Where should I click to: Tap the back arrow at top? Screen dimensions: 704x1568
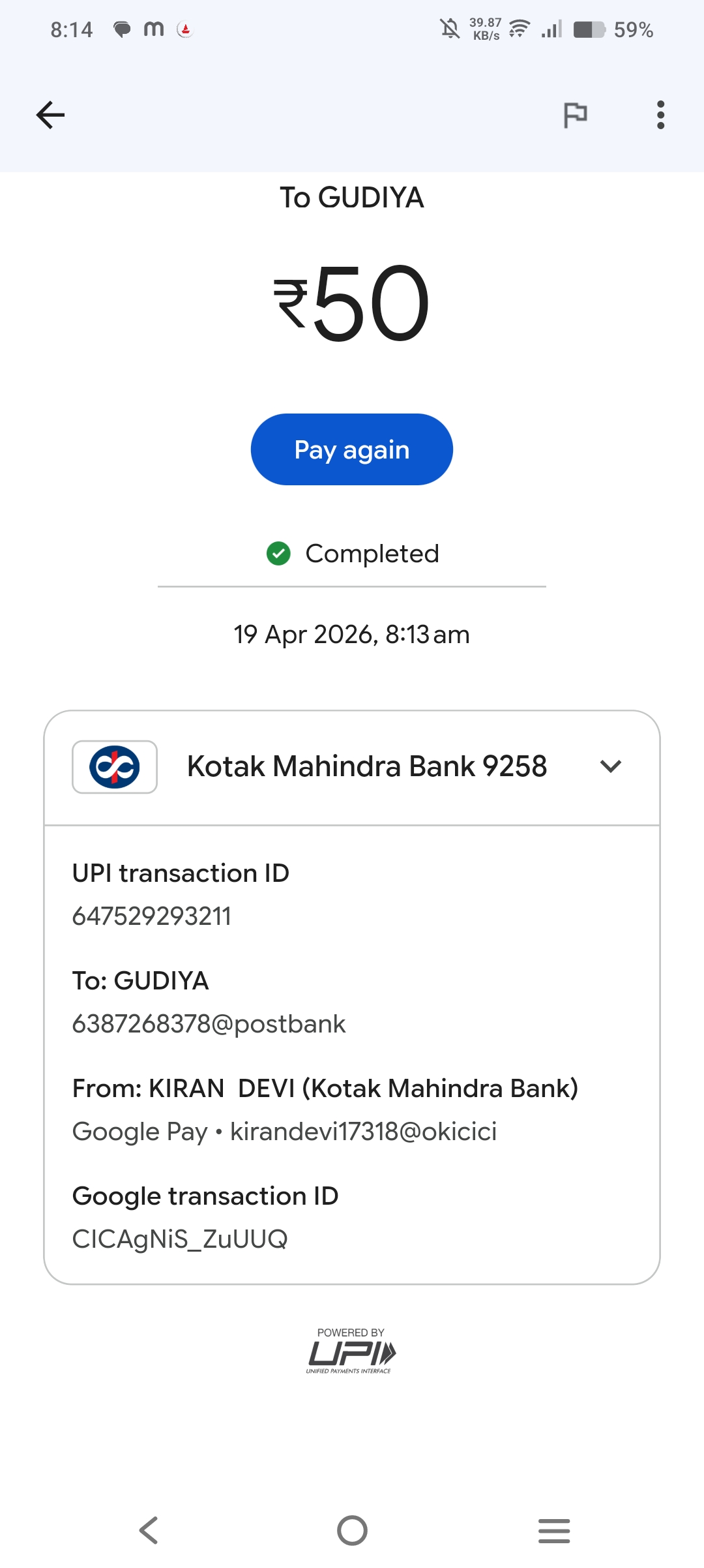coord(50,115)
